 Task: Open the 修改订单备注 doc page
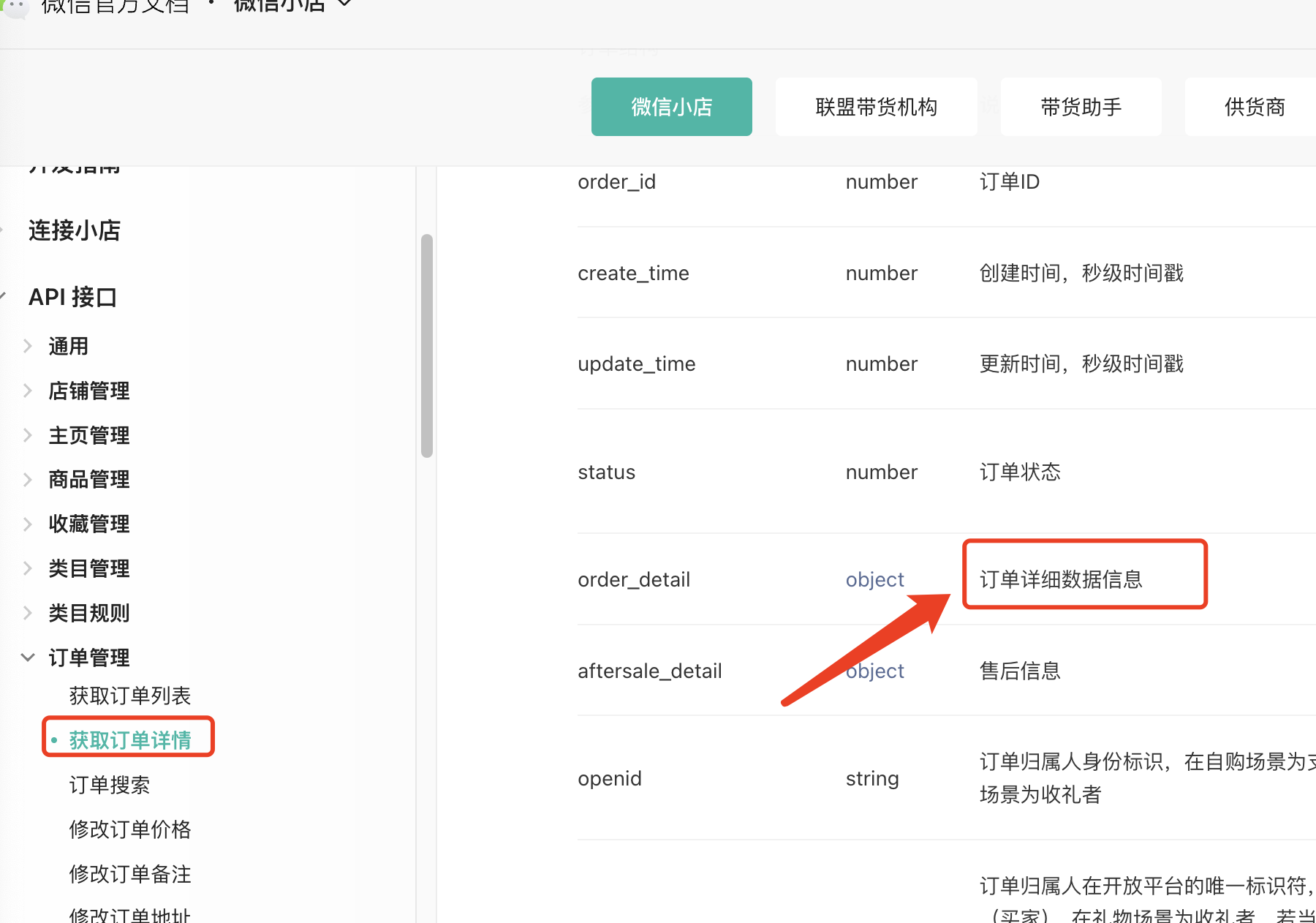coord(130,874)
